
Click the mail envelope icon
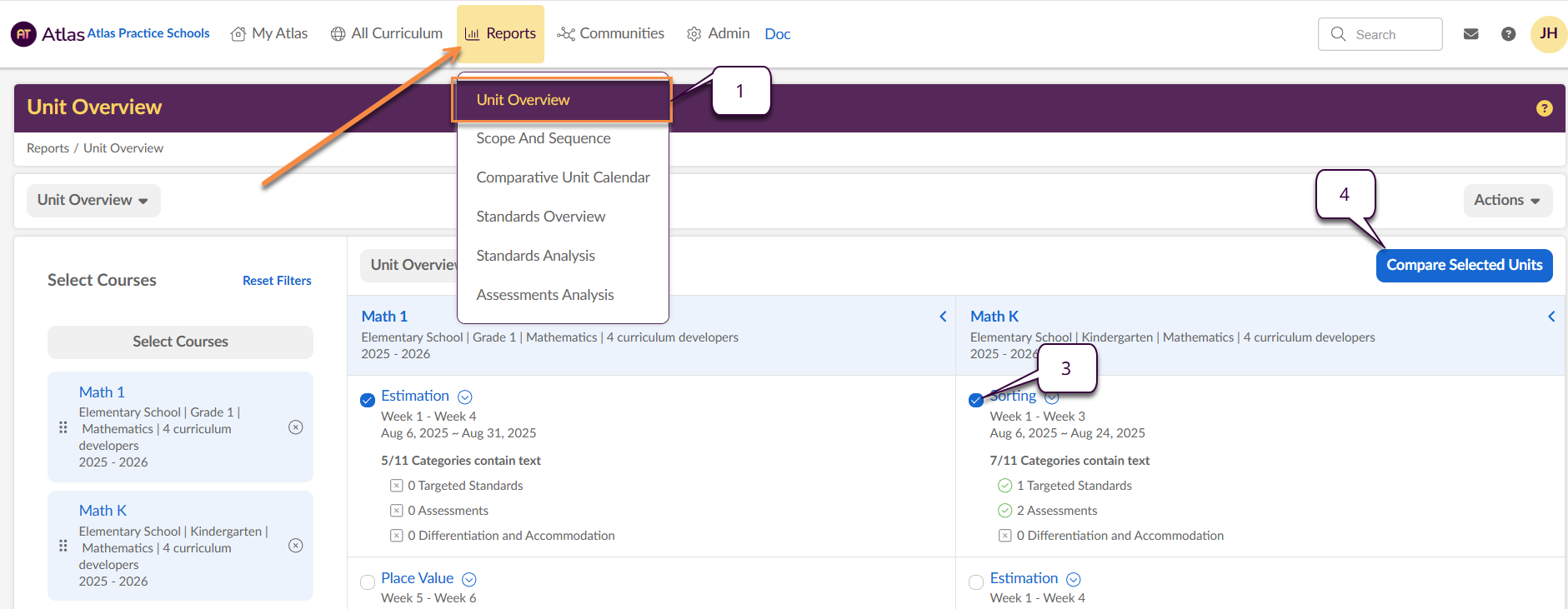[1470, 34]
